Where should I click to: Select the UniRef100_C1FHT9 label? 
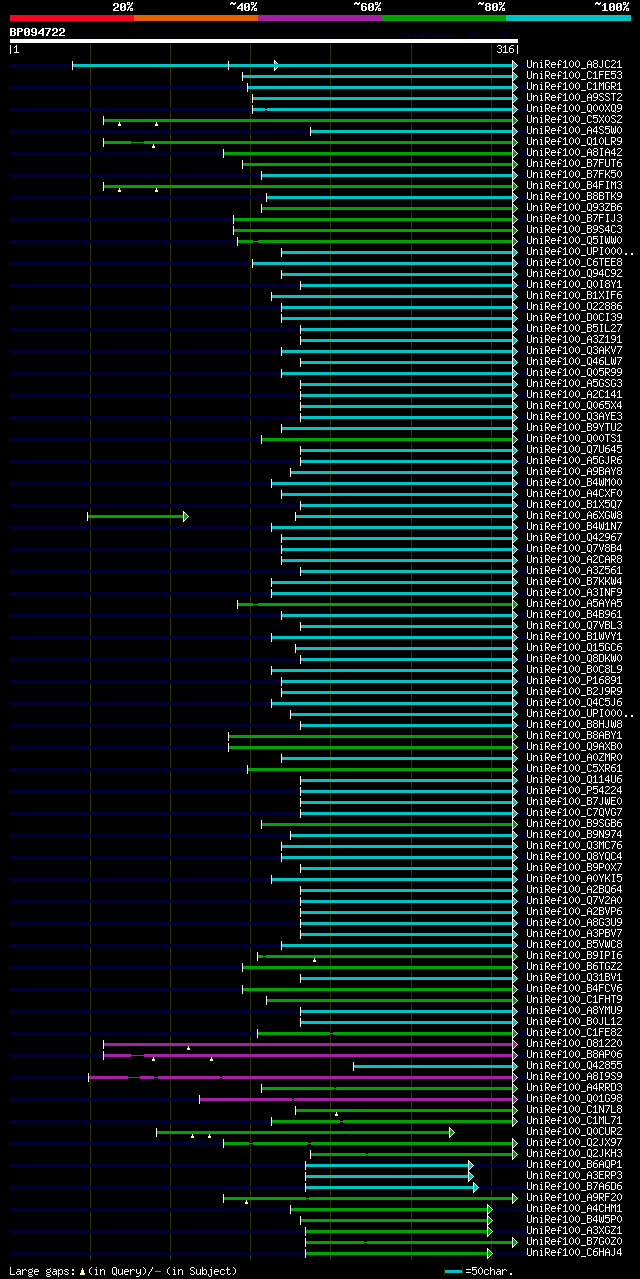tap(574, 1000)
